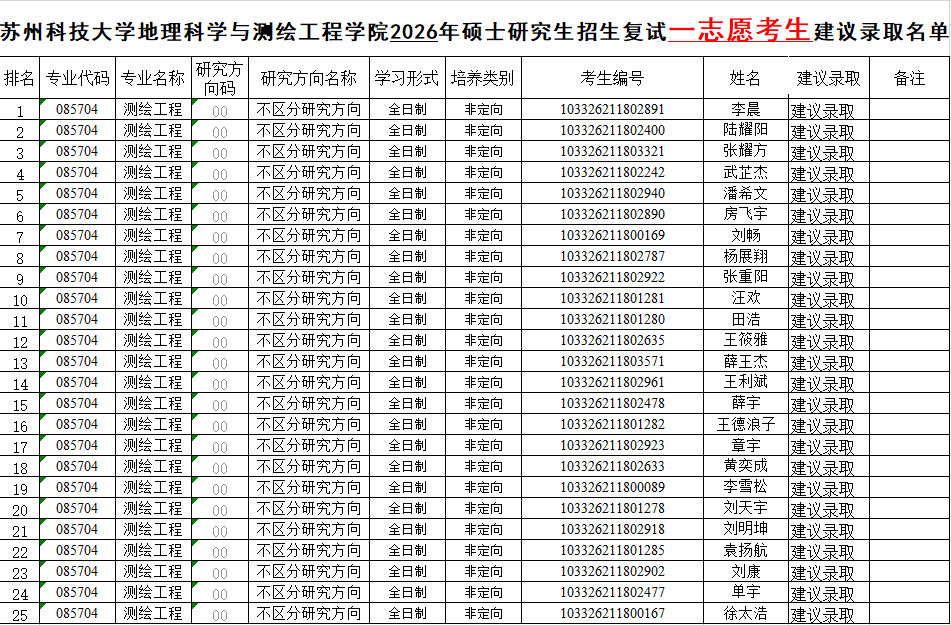Click the title text 一志愿考生 in red
The height and width of the screenshot is (625, 951).
tap(739, 31)
